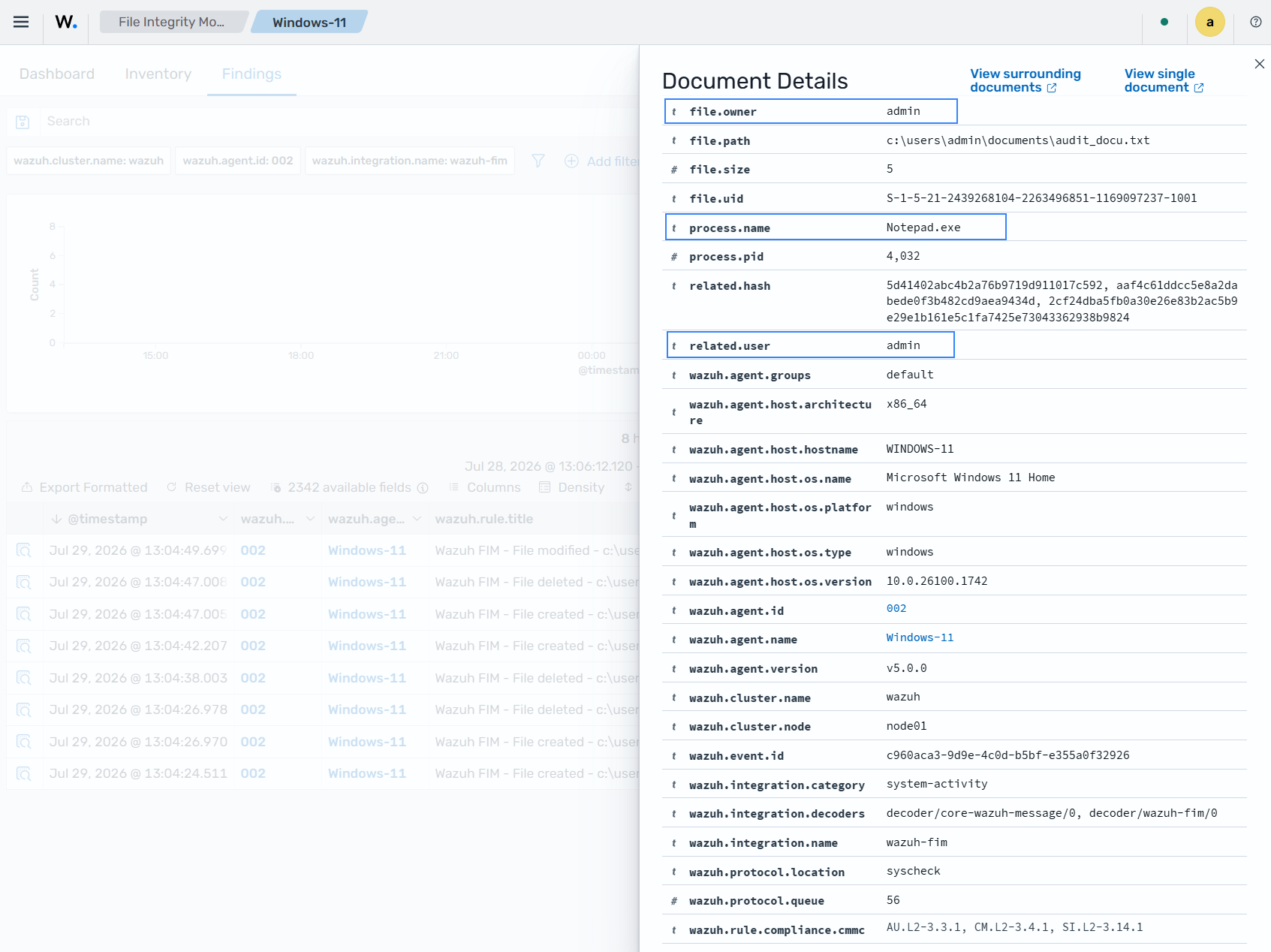This screenshot has height=952, width=1271.
Task: Open the help question-mark icon
Action: pos(1255,22)
